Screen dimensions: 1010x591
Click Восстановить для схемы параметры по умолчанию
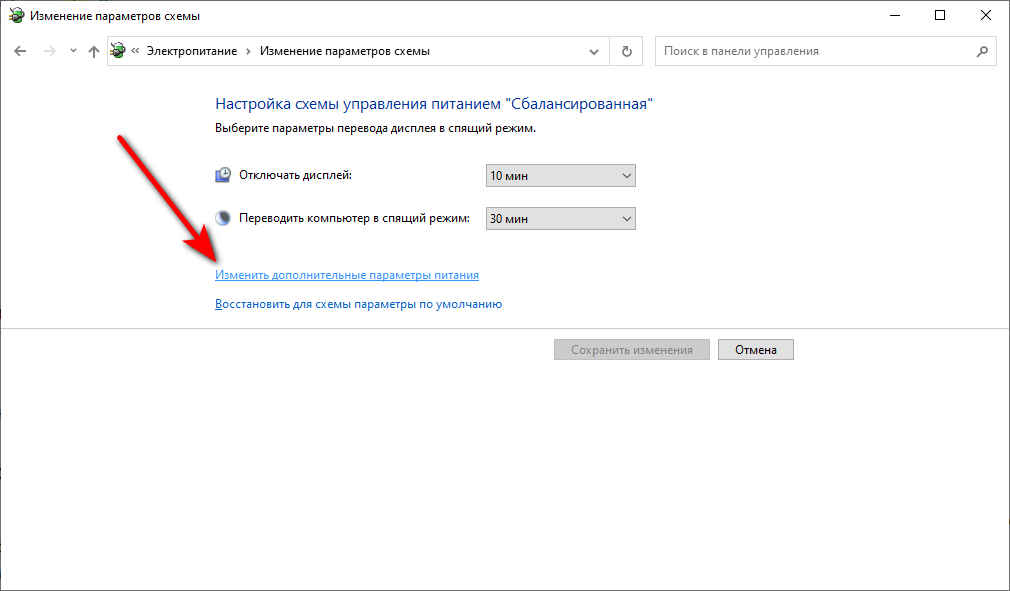(x=358, y=304)
